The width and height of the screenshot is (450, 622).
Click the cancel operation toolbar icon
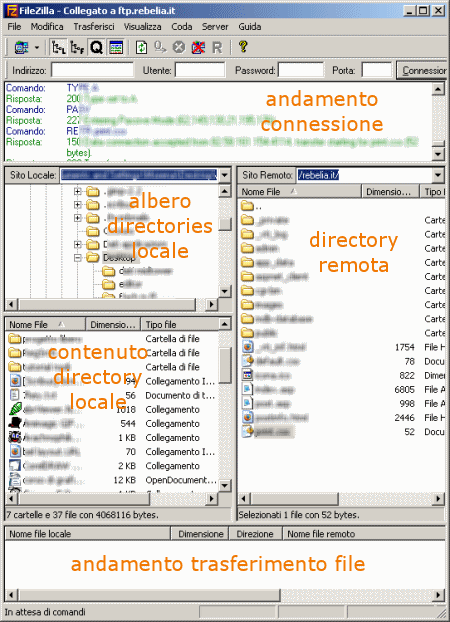pos(179,48)
